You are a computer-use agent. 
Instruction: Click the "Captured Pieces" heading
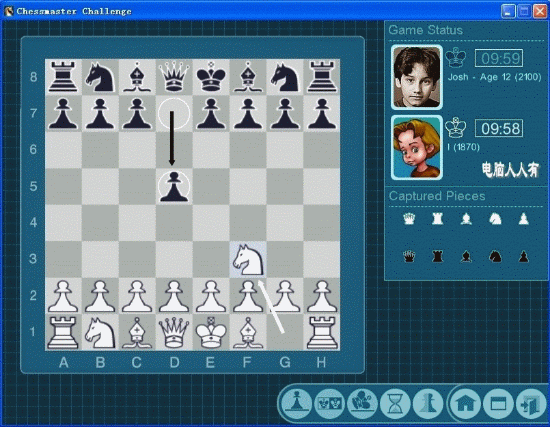(437, 196)
